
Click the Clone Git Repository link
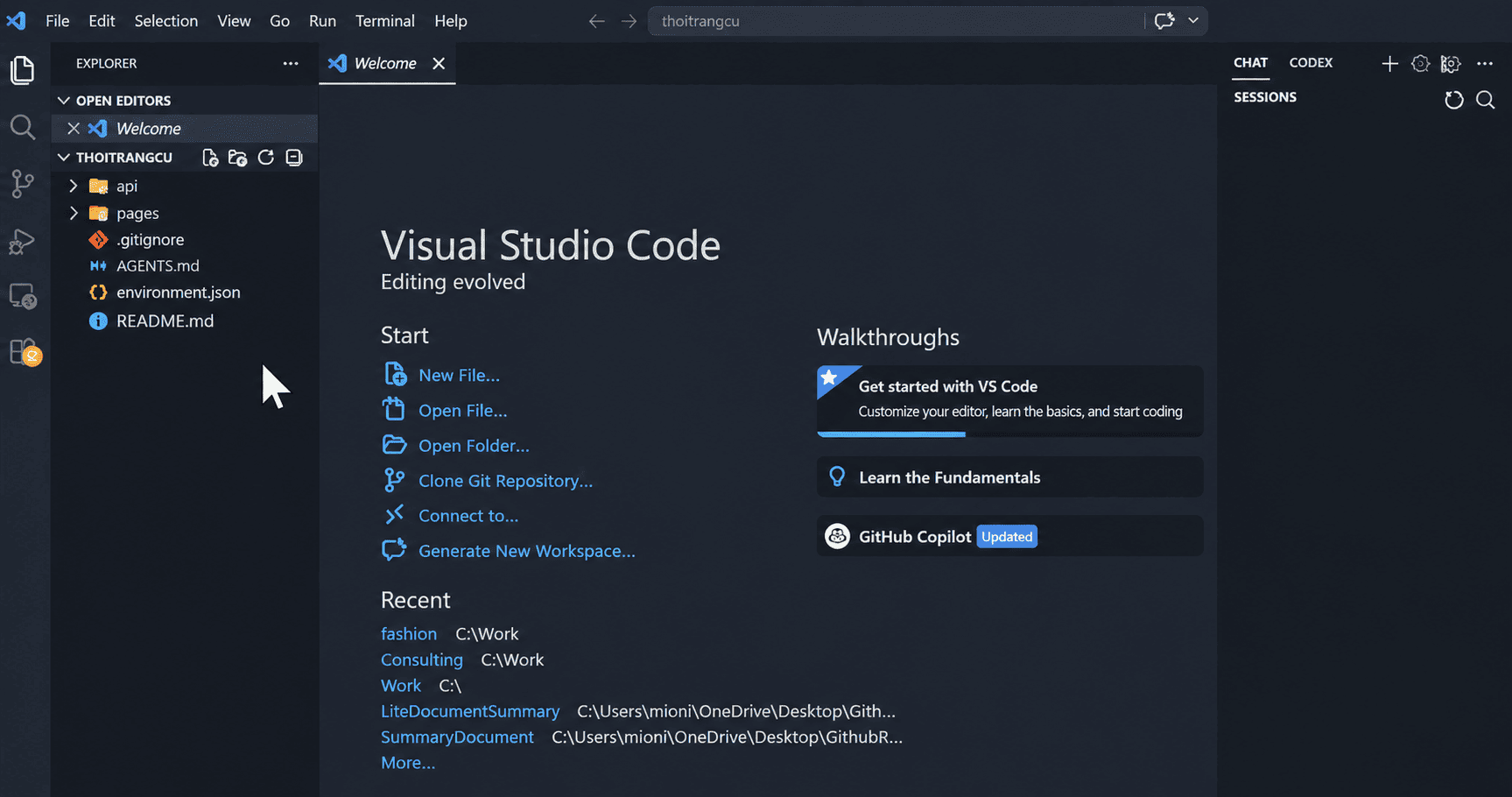(505, 481)
